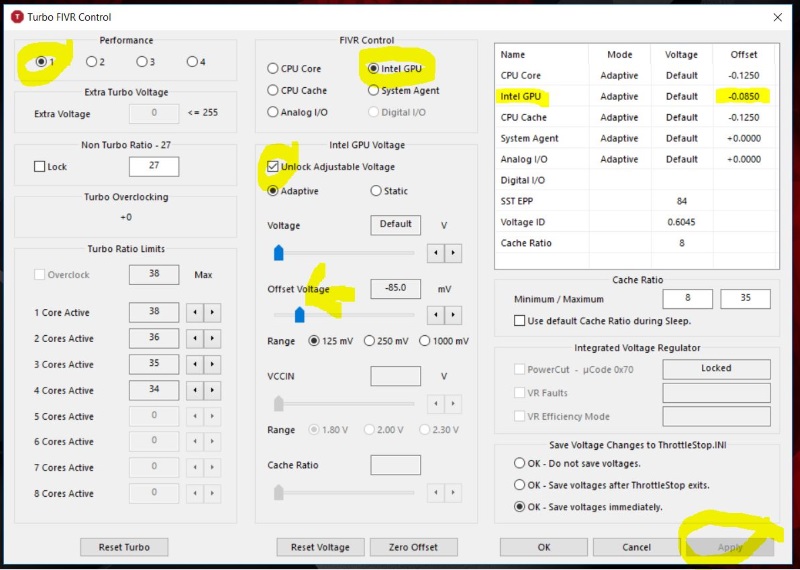This screenshot has height=570, width=800.
Task: Click the Non Turbo Ratio 27 field
Action: 154,166
